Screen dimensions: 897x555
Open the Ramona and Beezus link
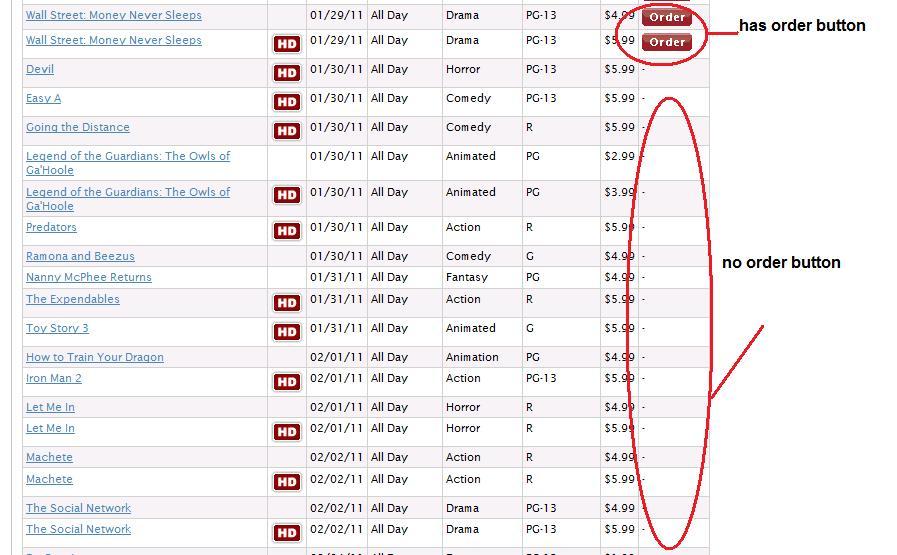click(80, 256)
